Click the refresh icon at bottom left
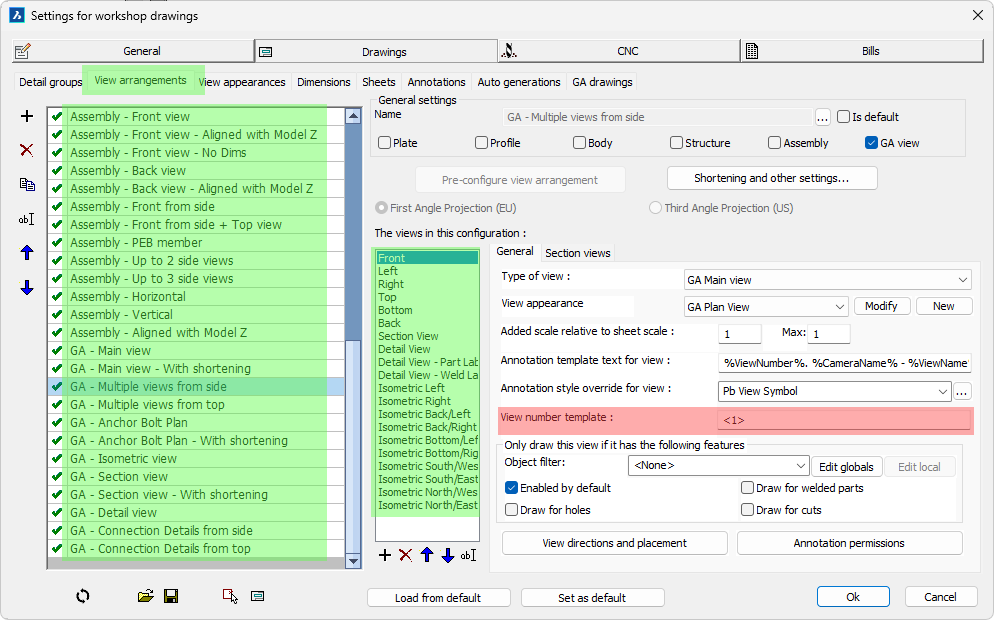This screenshot has height=620, width=994. pyautogui.click(x=83, y=596)
